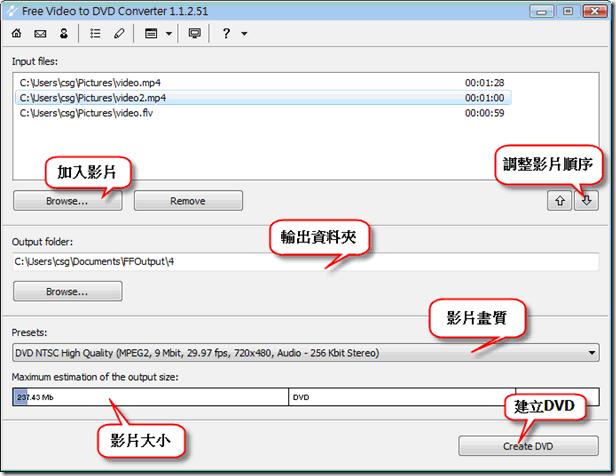Click the 00:00:59 duration value
The height and width of the screenshot is (476, 616).
[x=484, y=113]
